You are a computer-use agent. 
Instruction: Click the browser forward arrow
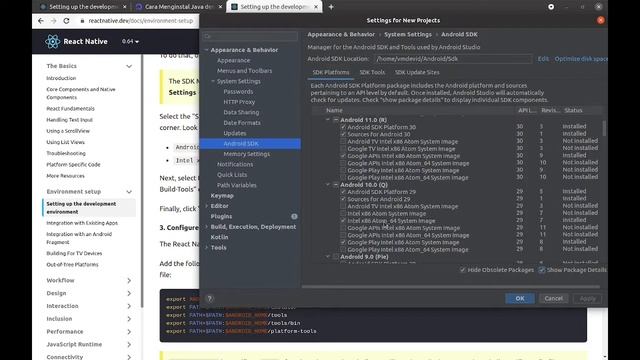pos(53,21)
